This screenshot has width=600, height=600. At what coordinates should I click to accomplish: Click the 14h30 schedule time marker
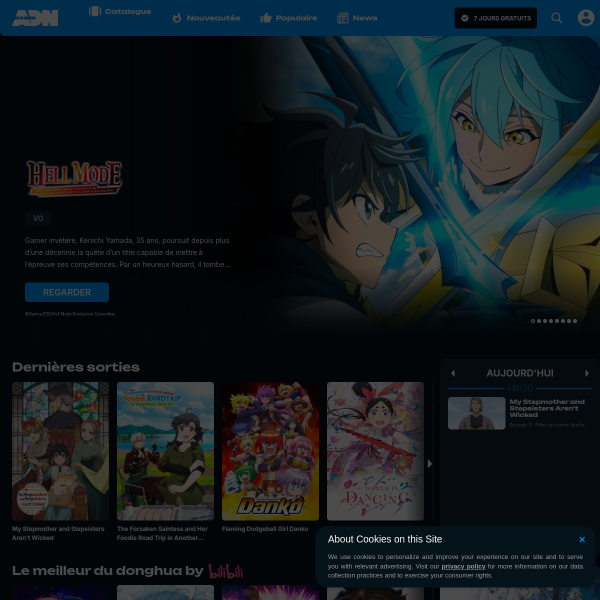[520, 388]
